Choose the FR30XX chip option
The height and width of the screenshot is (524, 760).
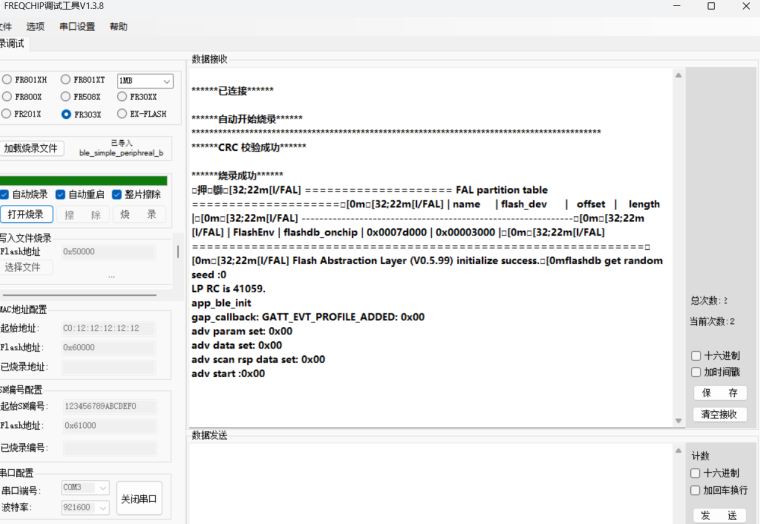click(124, 97)
